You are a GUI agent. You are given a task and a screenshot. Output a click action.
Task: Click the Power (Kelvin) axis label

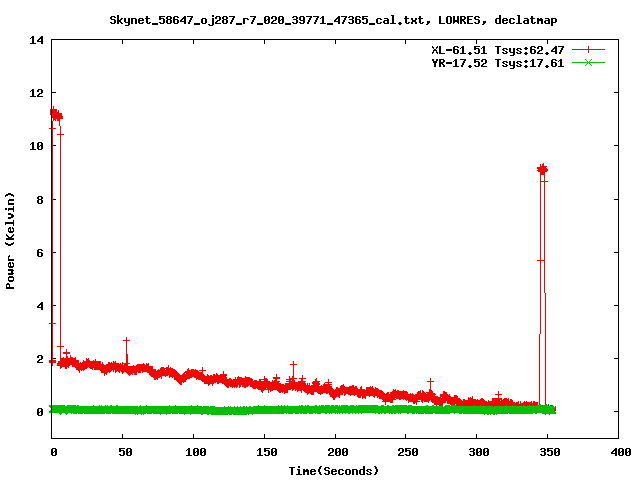point(10,241)
